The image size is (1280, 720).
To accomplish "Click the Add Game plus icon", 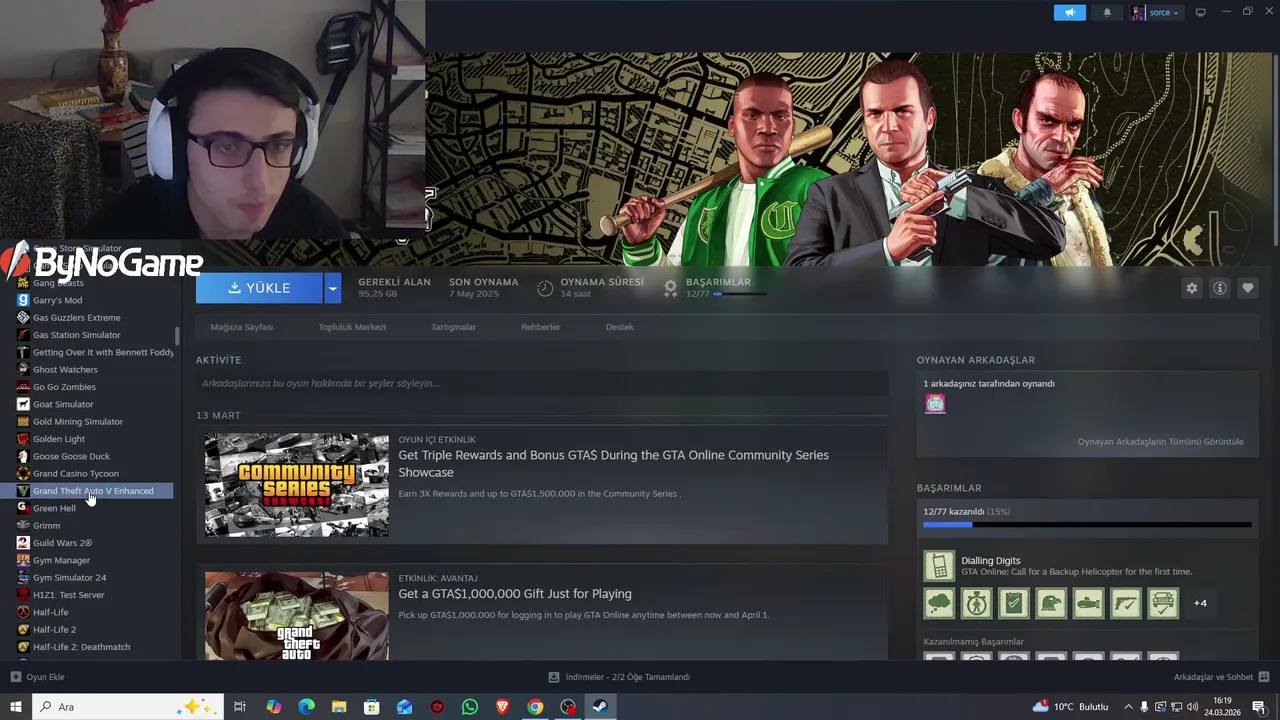I will (16, 677).
